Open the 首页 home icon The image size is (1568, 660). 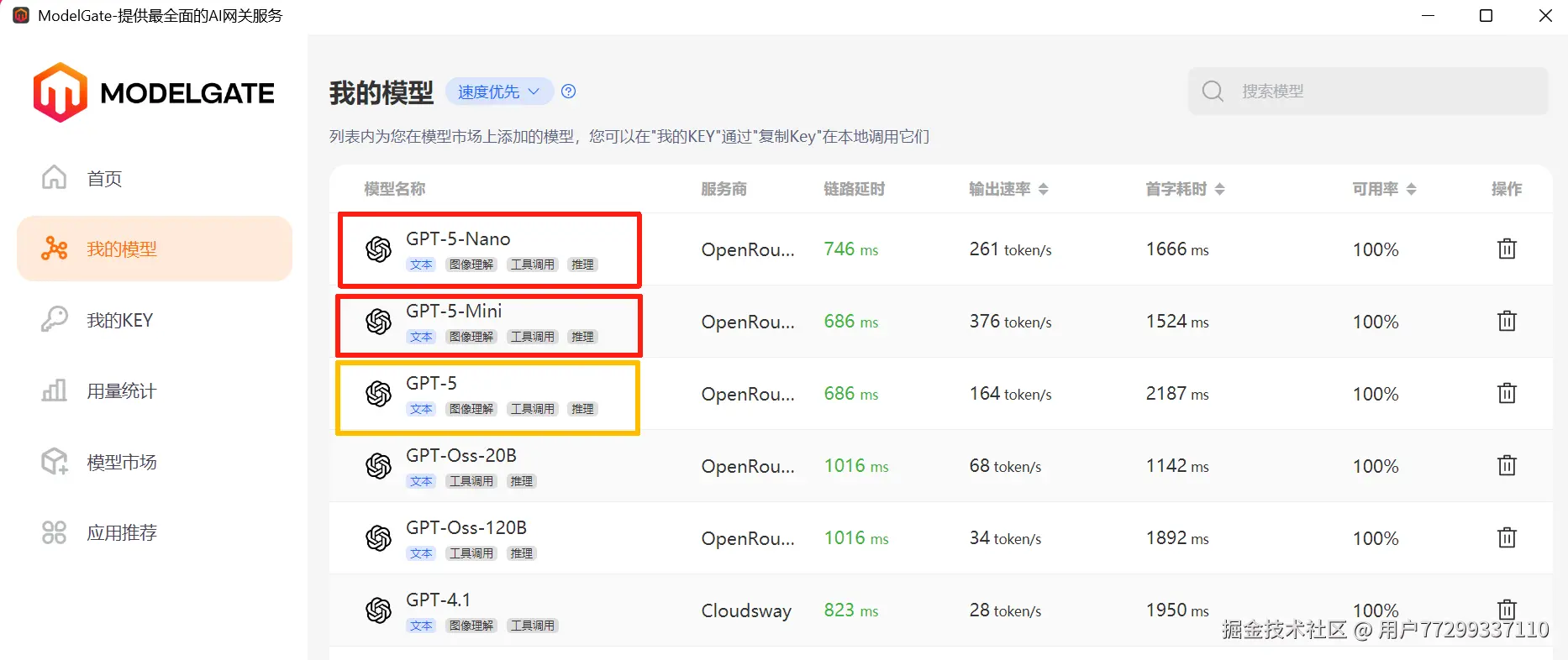pos(54,177)
